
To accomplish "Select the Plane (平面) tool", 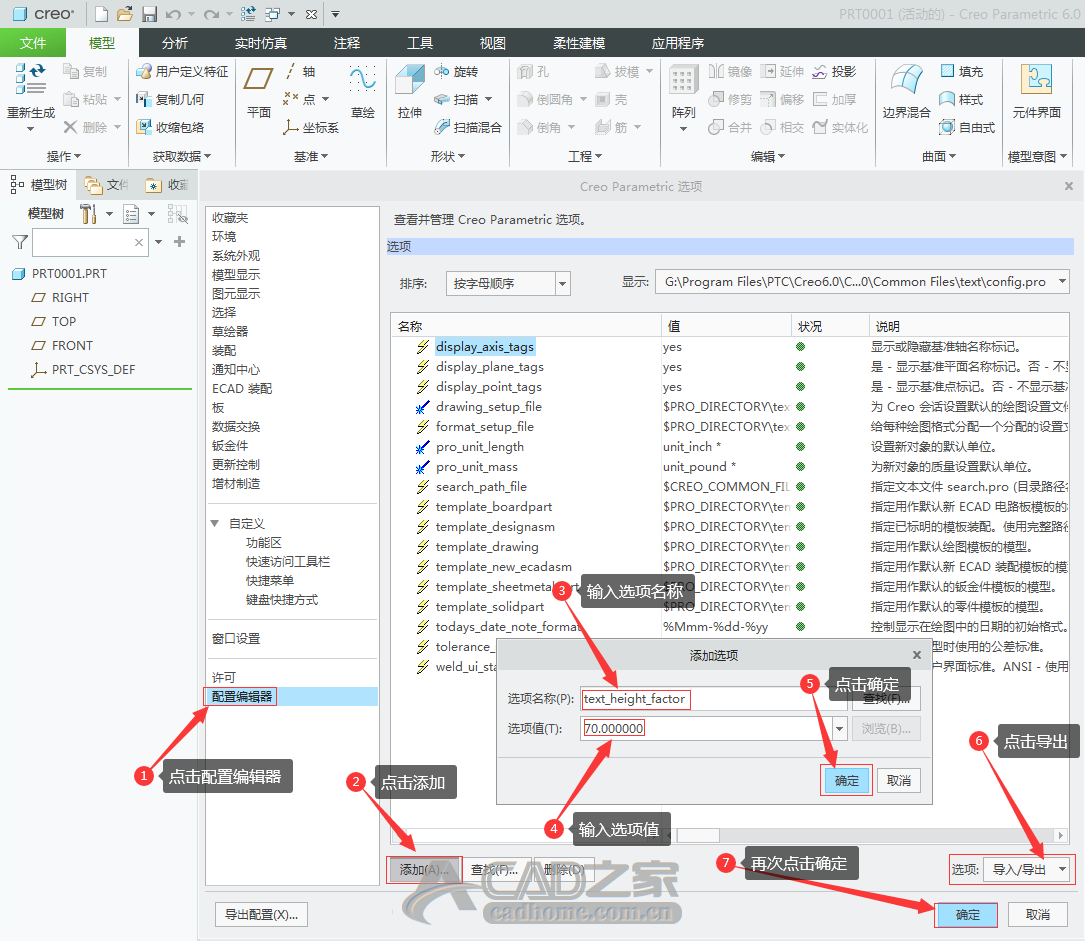I will click(x=258, y=90).
